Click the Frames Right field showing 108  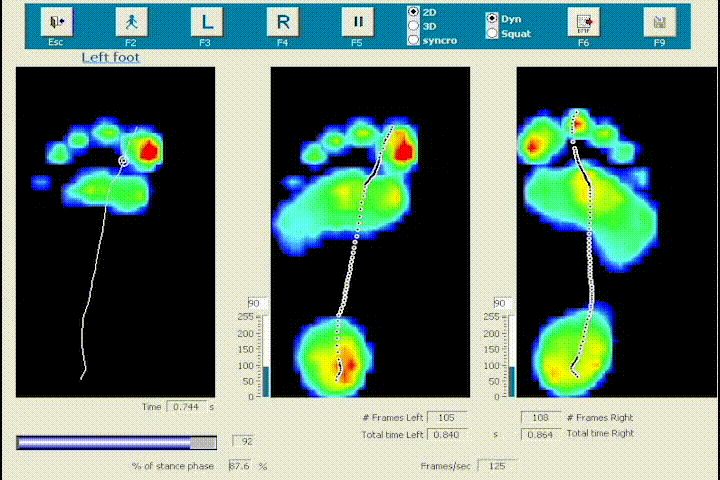(540, 418)
